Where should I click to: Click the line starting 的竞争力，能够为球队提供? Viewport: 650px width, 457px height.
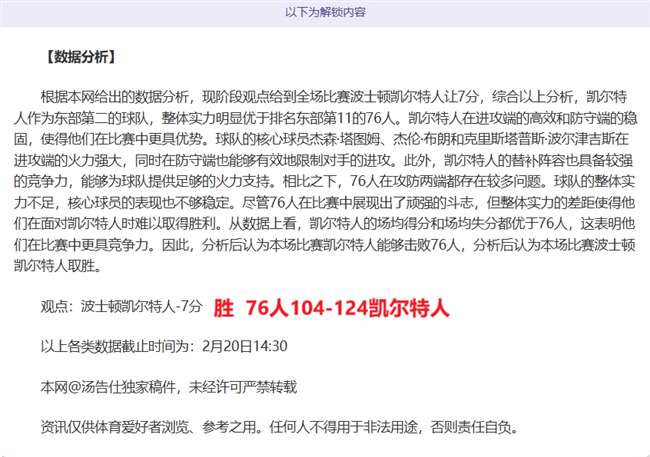324,182
